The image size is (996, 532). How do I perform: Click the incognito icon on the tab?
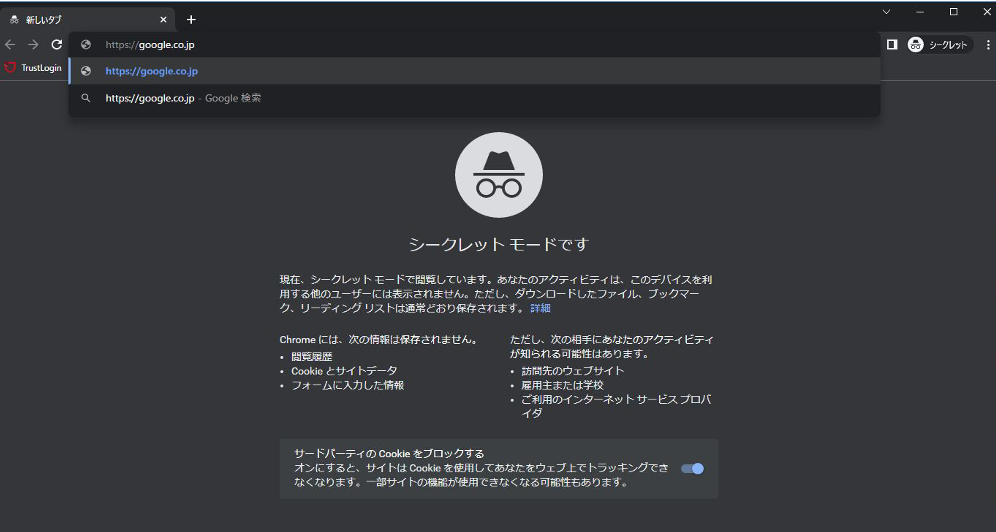coord(14,20)
